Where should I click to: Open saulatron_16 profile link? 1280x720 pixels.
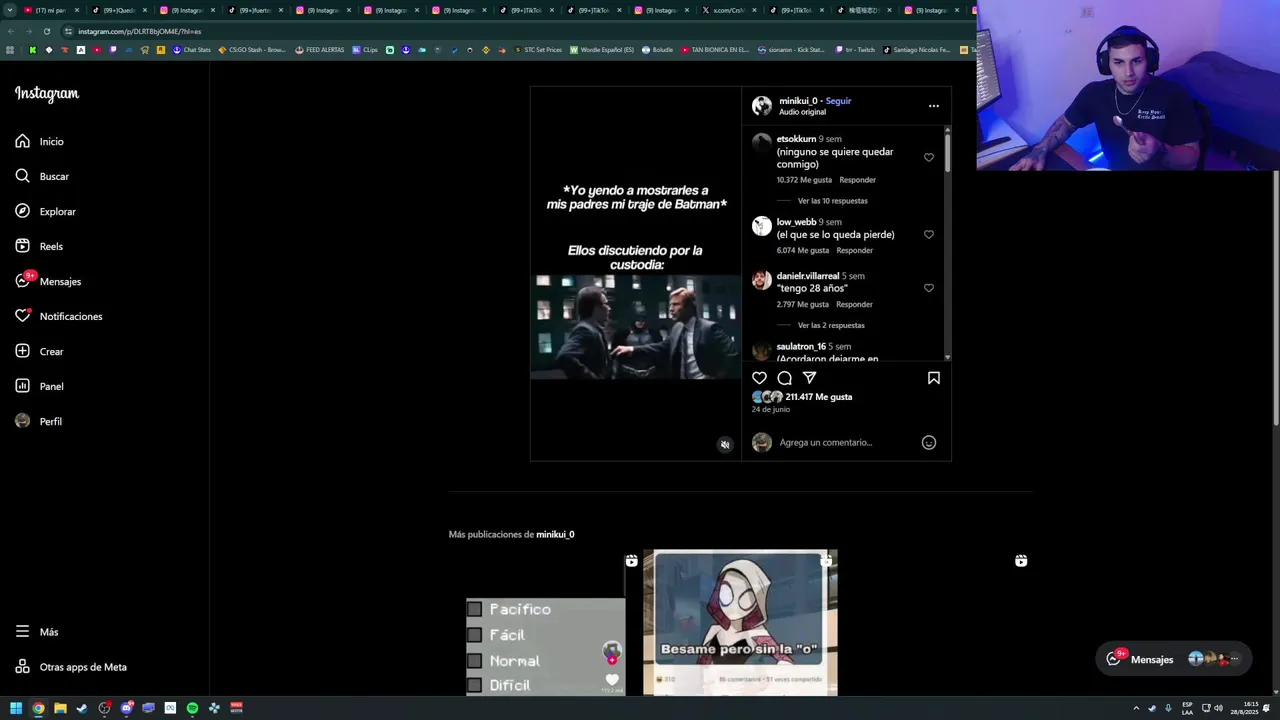click(801, 346)
